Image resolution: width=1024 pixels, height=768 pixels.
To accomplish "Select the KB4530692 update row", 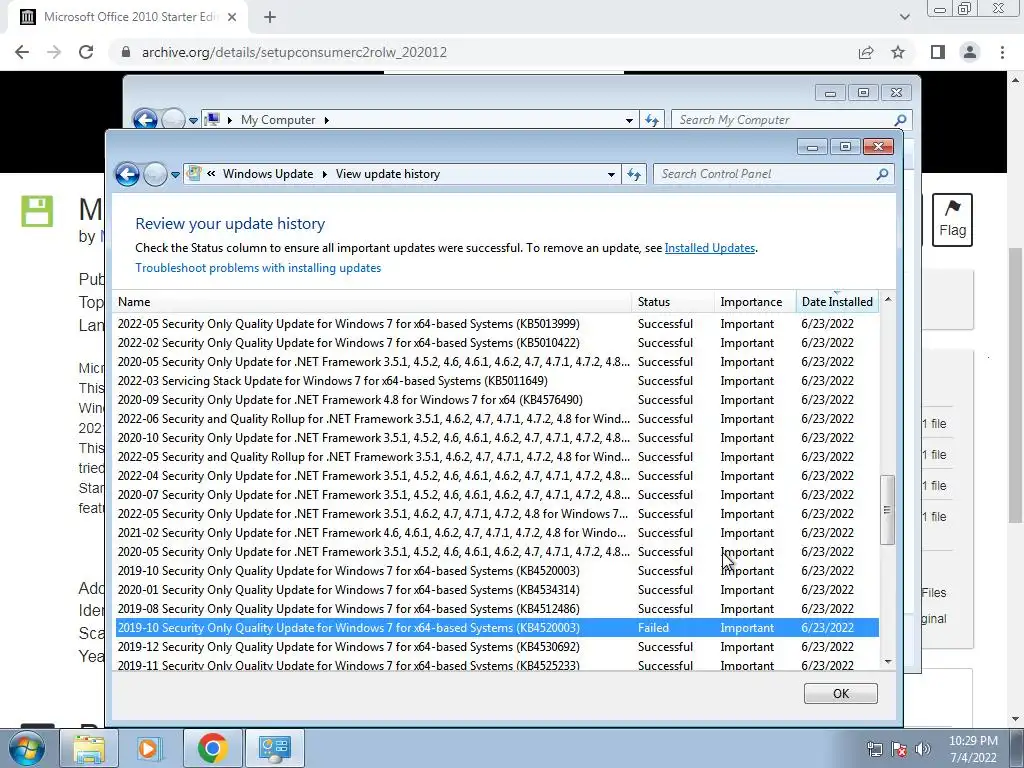I will pyautogui.click(x=497, y=647).
